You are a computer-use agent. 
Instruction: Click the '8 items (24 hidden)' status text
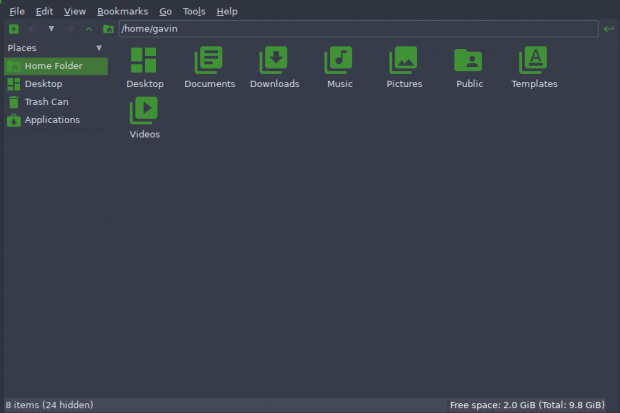coord(49,405)
